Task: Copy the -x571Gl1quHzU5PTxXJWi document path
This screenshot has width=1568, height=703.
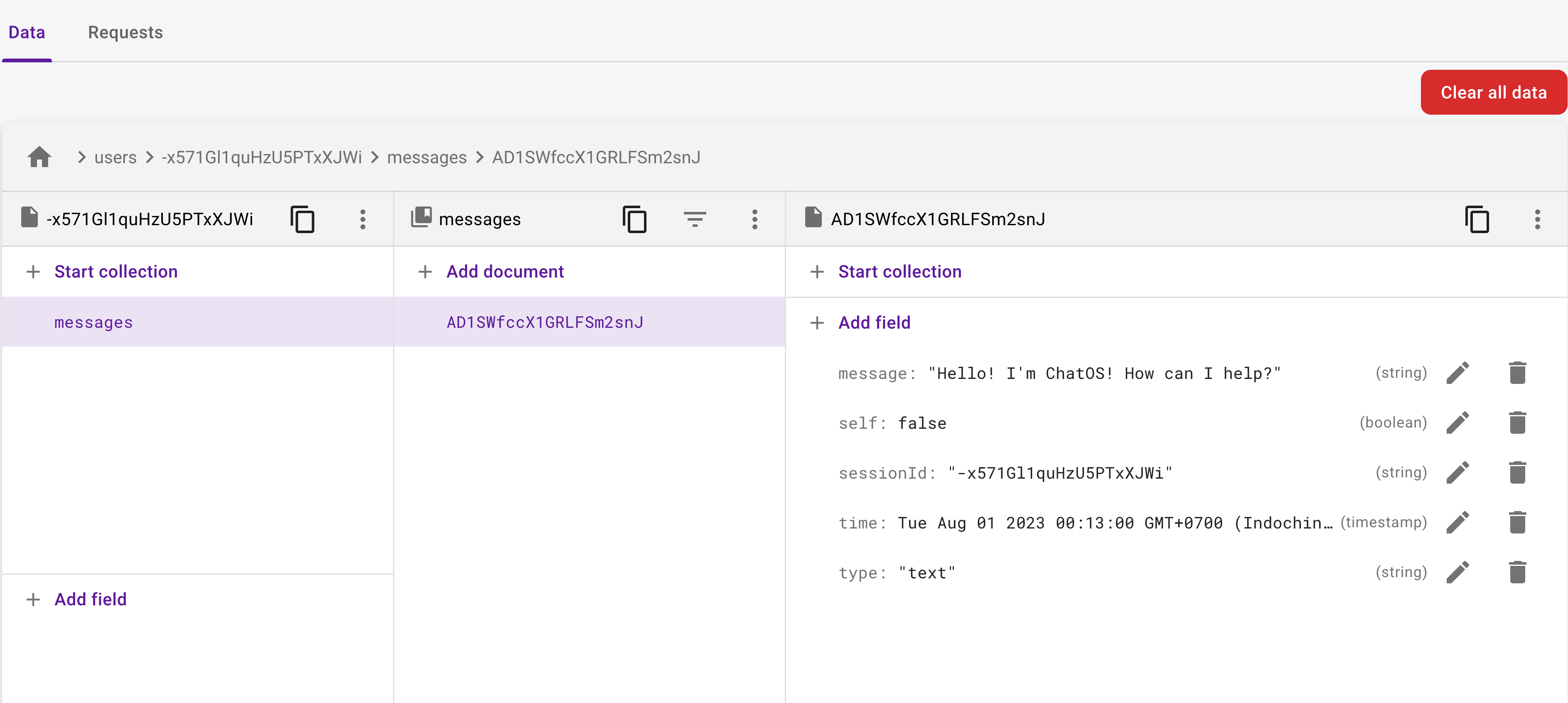Action: (x=302, y=219)
